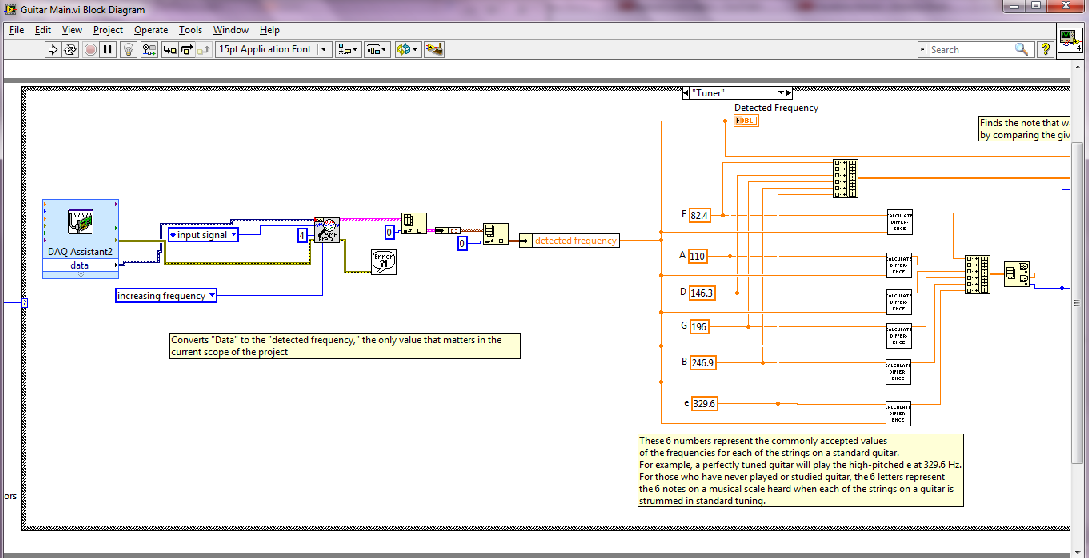The height and width of the screenshot is (558, 1089).
Task: Open the 'increasing frequency' enum constant dropdown
Action: pyautogui.click(x=166, y=295)
